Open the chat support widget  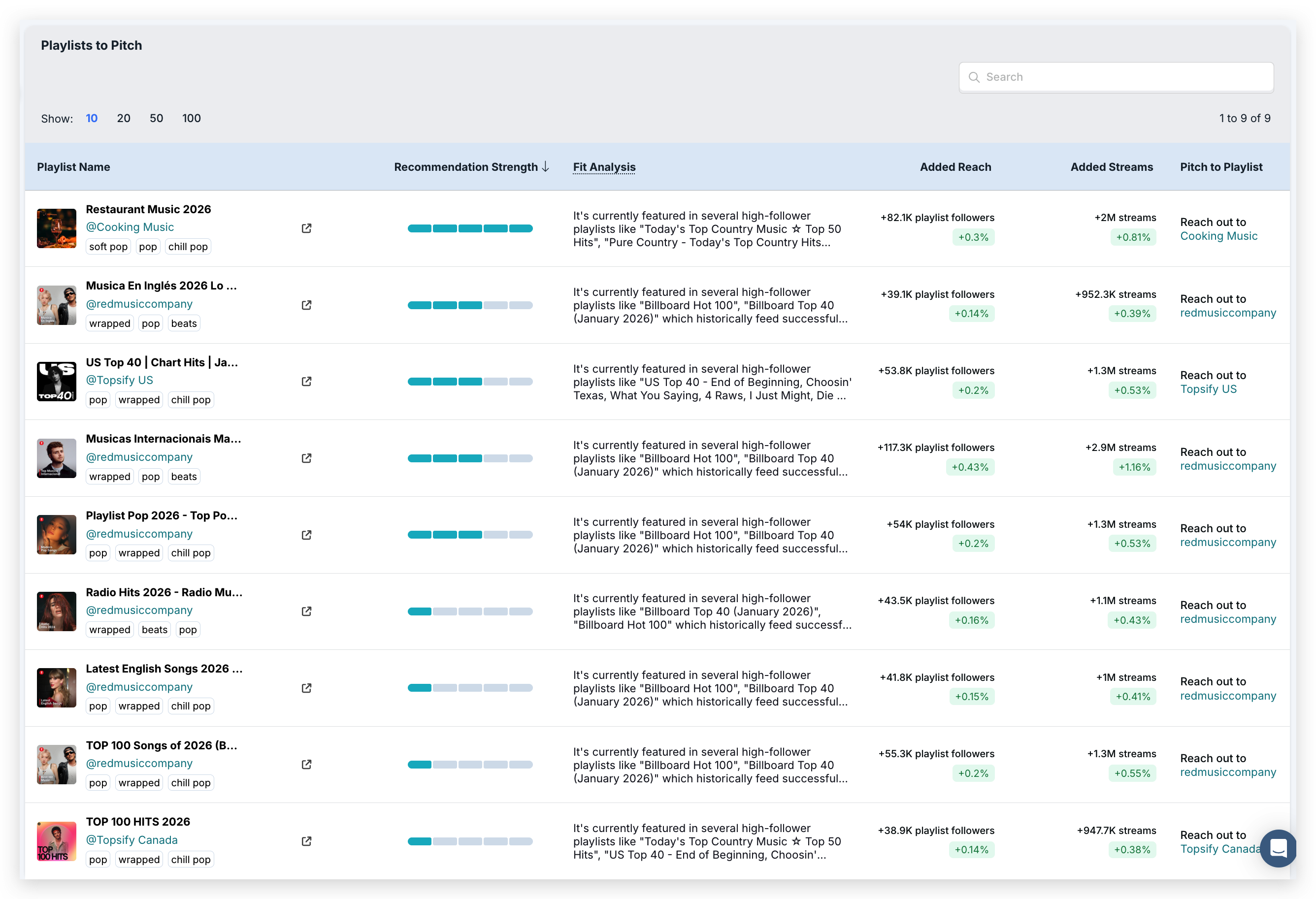click(x=1278, y=848)
